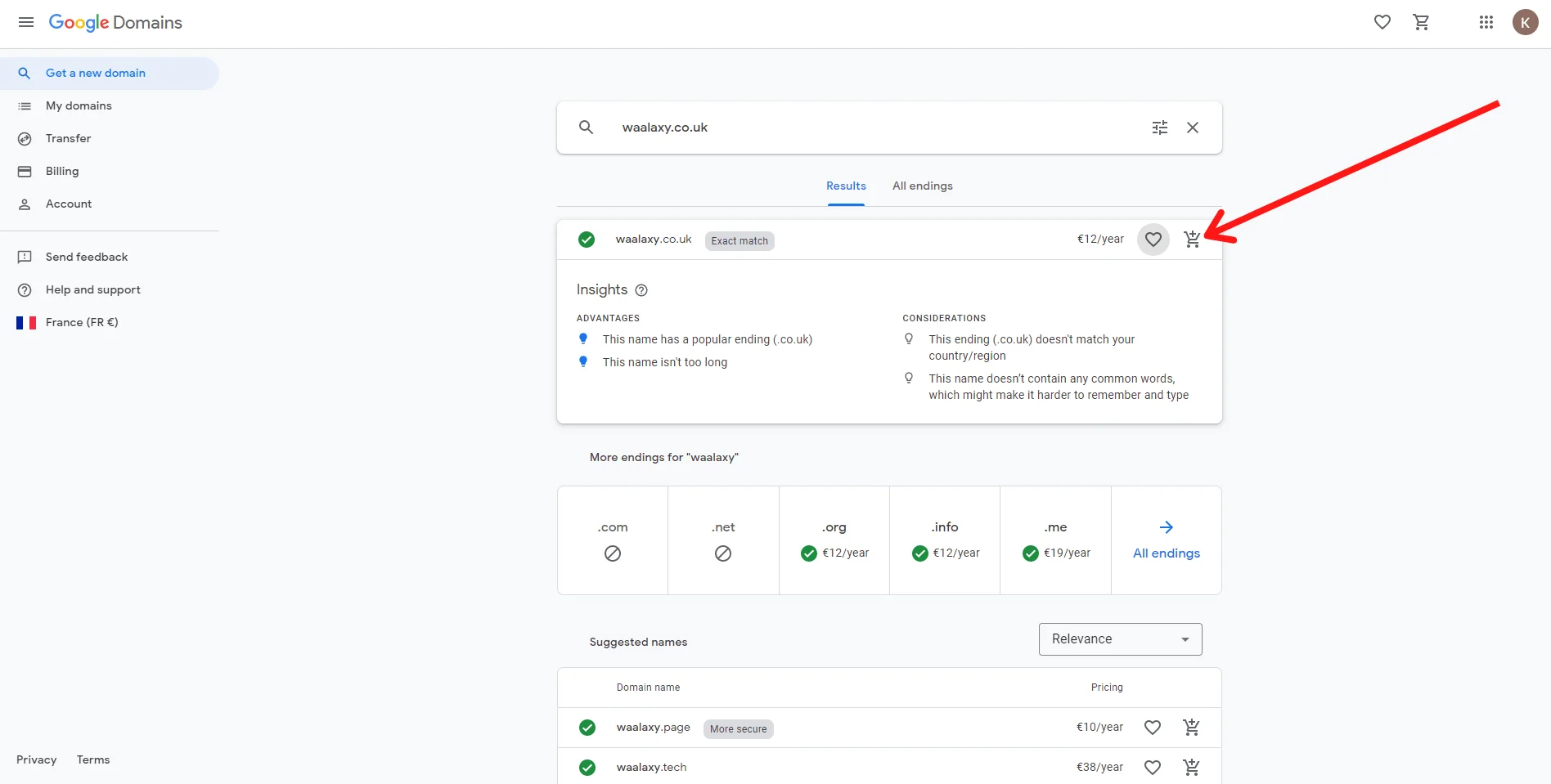Add waalaxy.tech to cart

[x=1192, y=767]
